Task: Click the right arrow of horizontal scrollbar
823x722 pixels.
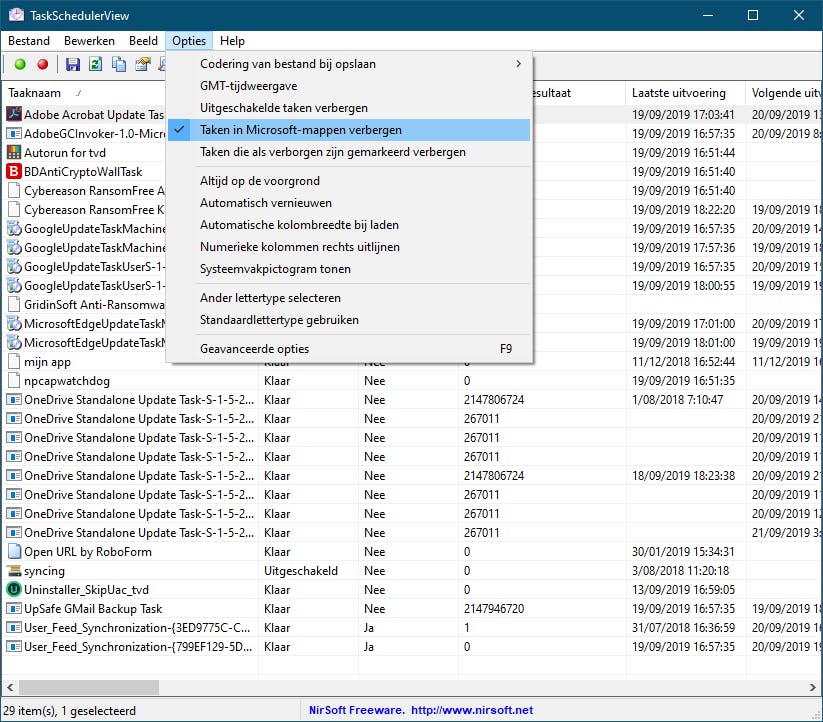Action: (813, 687)
